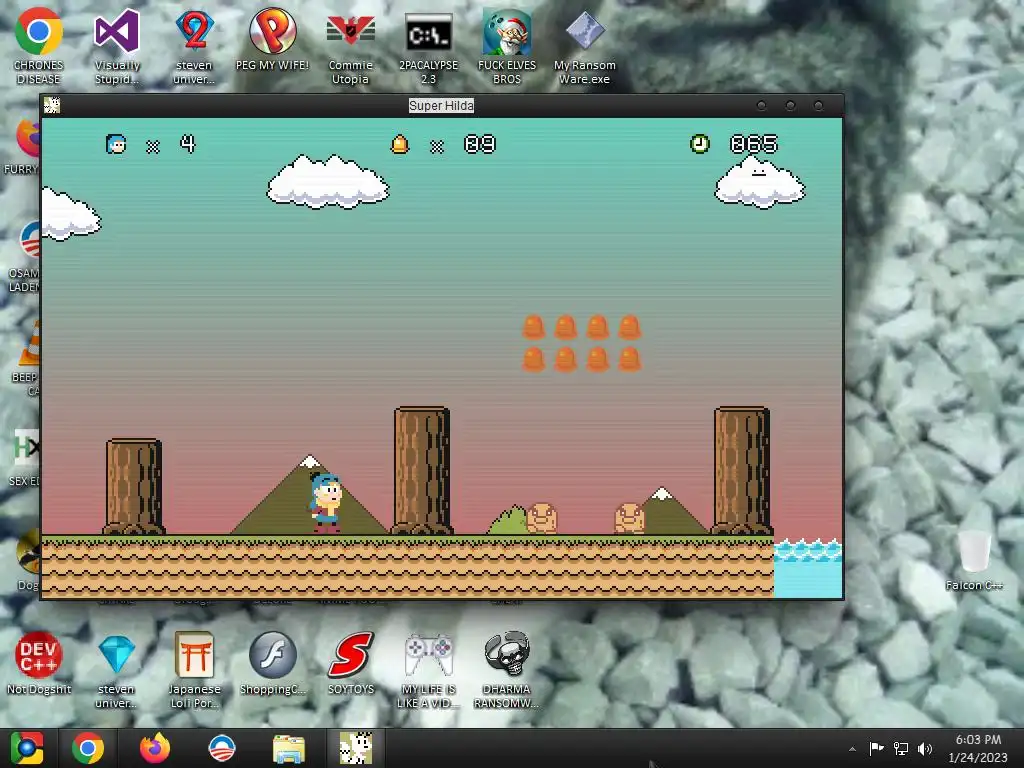Image resolution: width=1024 pixels, height=768 pixels.
Task: Open the elves bowling desktop icon
Action: point(507,46)
